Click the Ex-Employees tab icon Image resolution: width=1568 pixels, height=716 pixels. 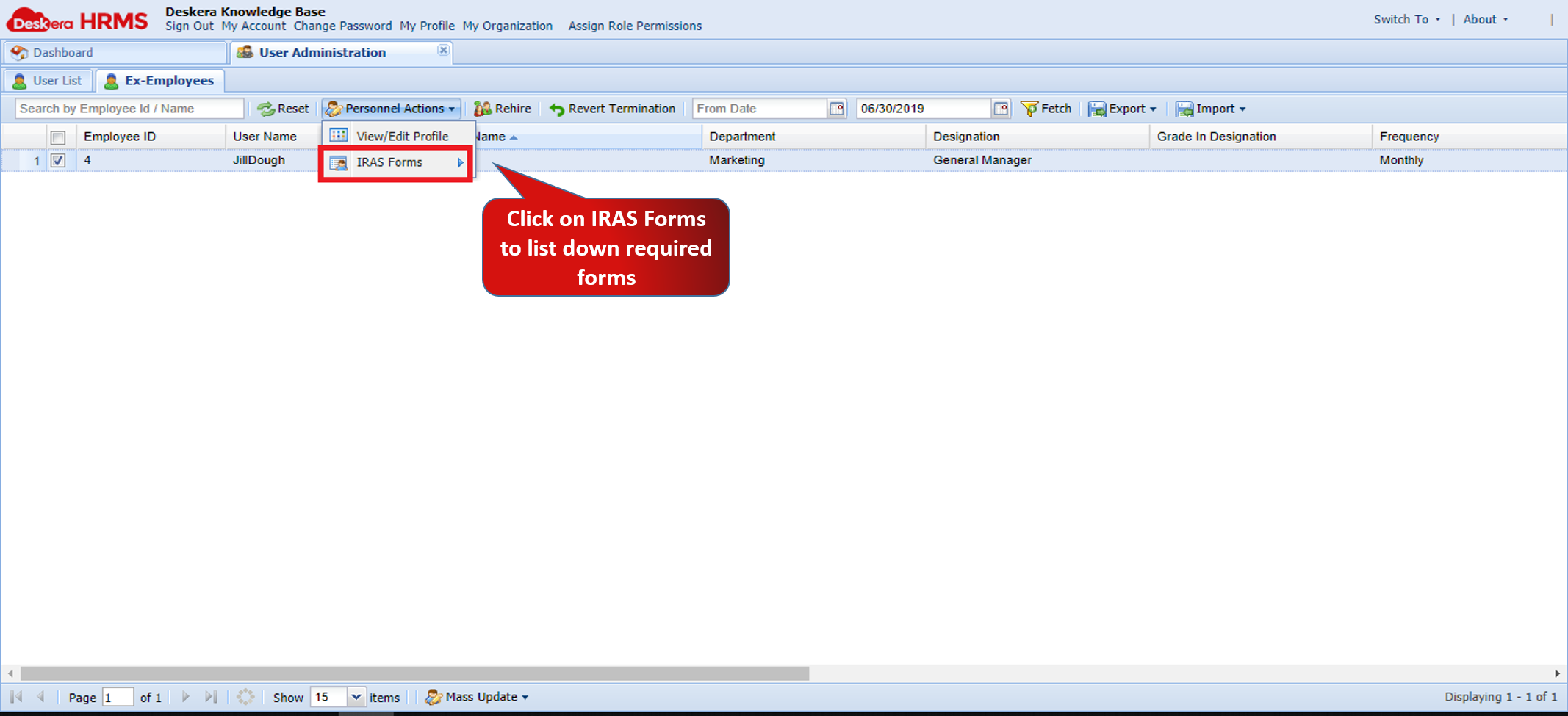click(x=112, y=81)
